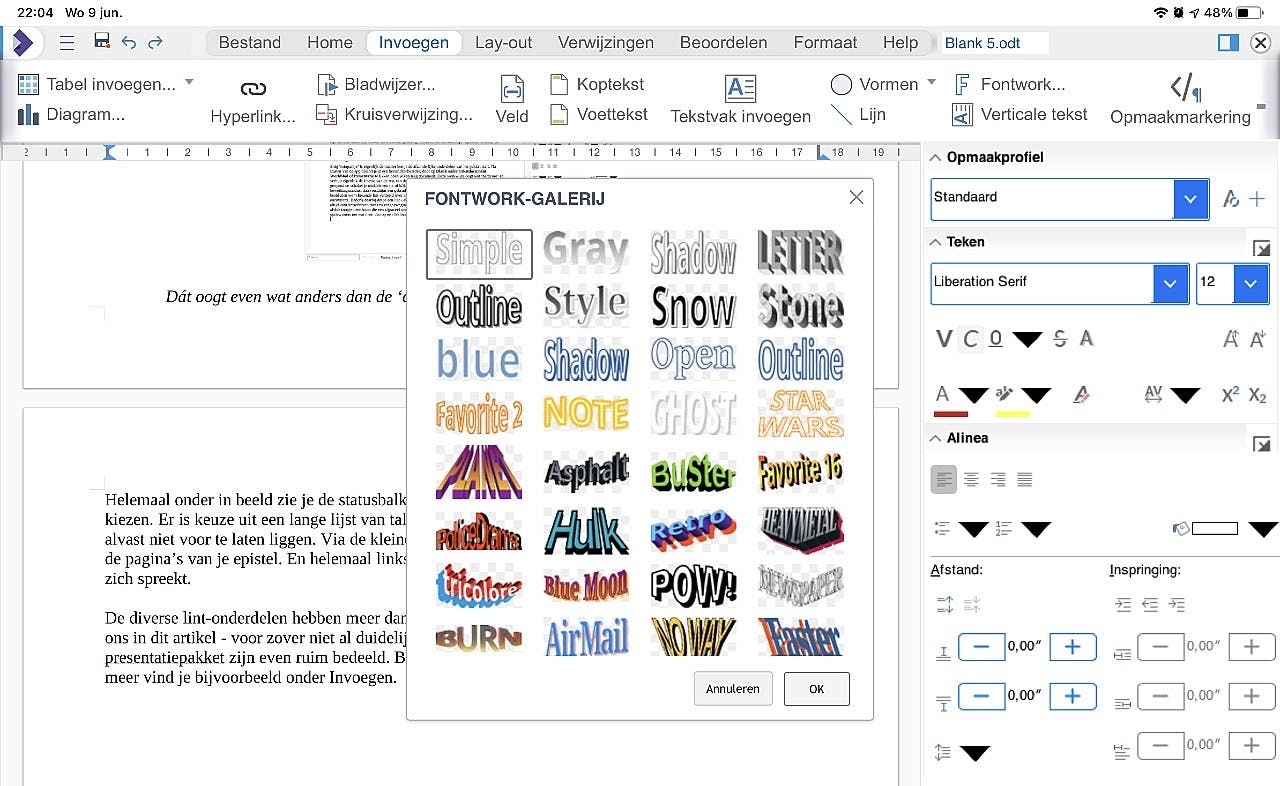
Task: Clear direct formatting with the eraser icon
Action: coord(1080,395)
